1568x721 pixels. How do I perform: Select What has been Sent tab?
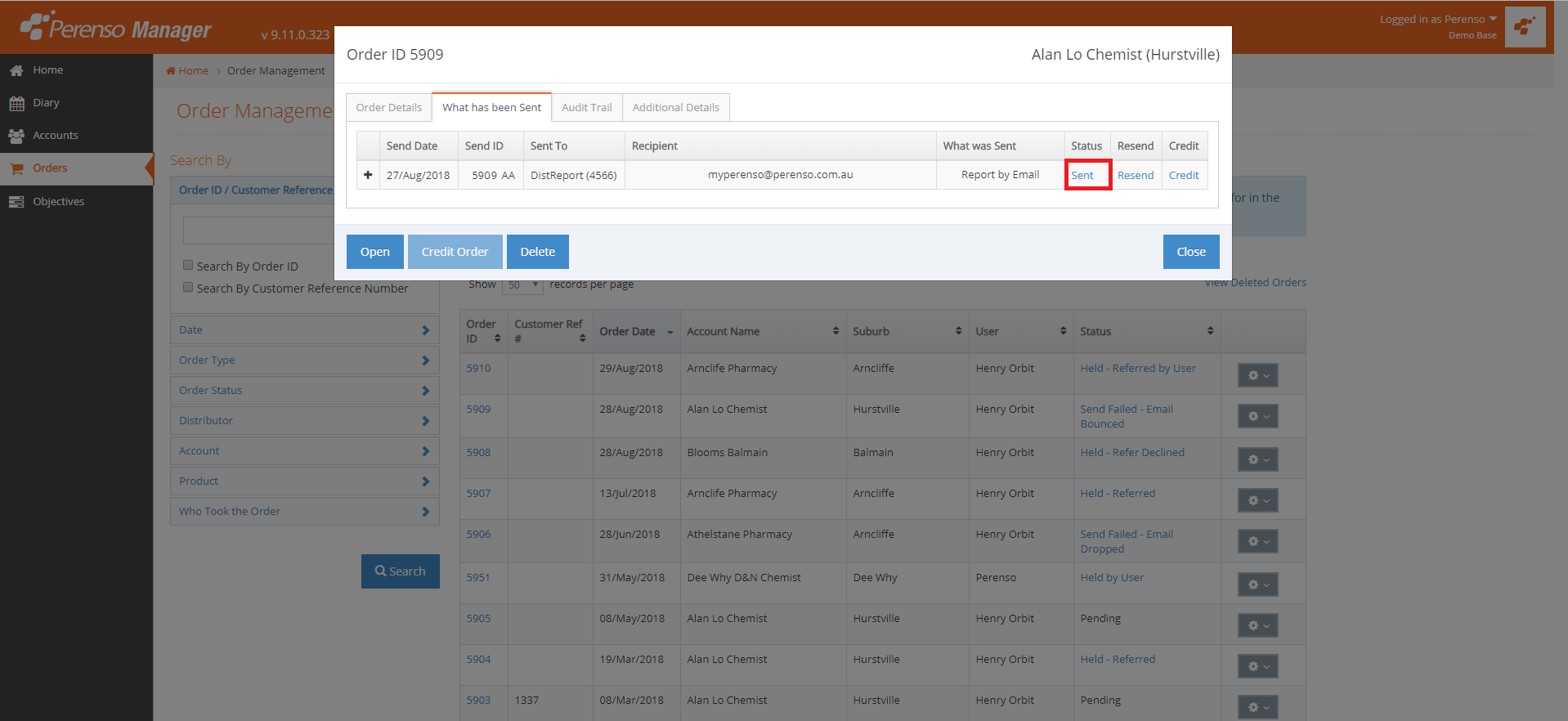(491, 107)
